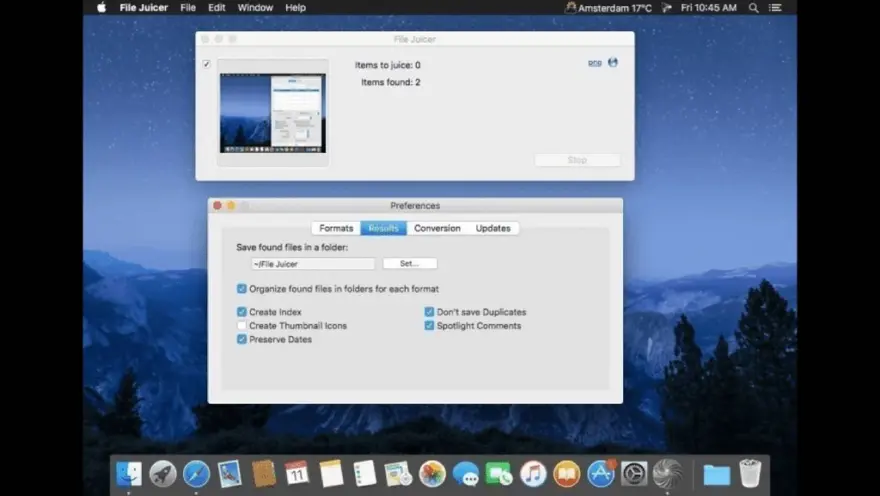Toggle the Preserve Dates checkbox
This screenshot has width=880, height=496.
pyautogui.click(x=242, y=339)
